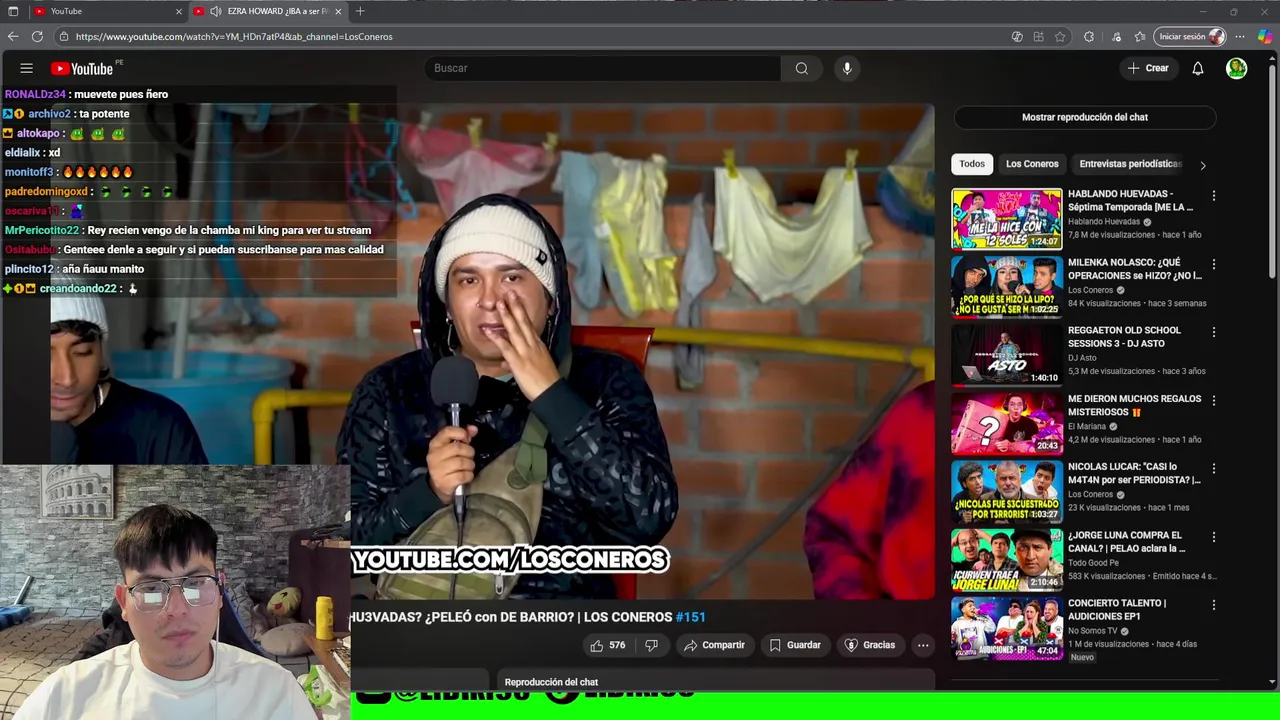
Task: Click the Gracias thanks button
Action: (870, 645)
